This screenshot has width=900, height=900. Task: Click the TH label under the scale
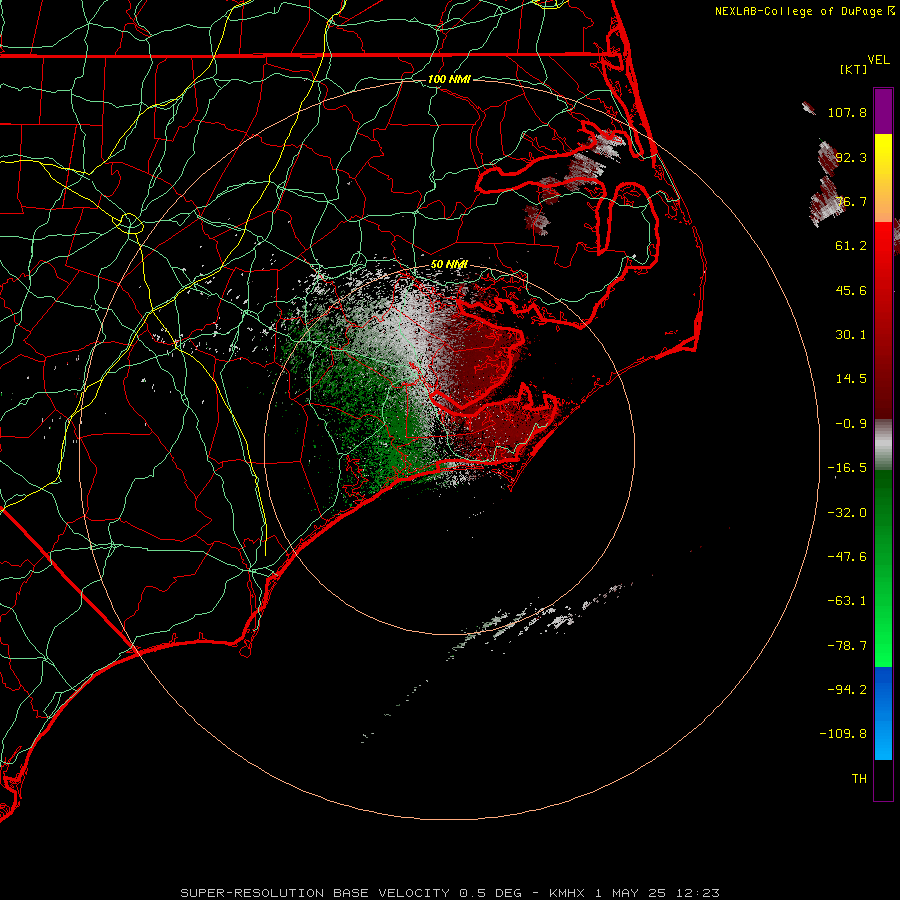coord(859,779)
